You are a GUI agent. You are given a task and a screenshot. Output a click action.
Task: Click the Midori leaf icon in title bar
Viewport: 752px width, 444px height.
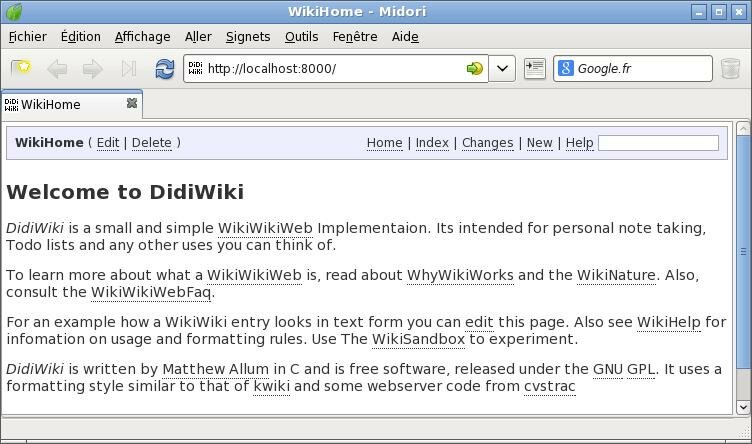13,12
